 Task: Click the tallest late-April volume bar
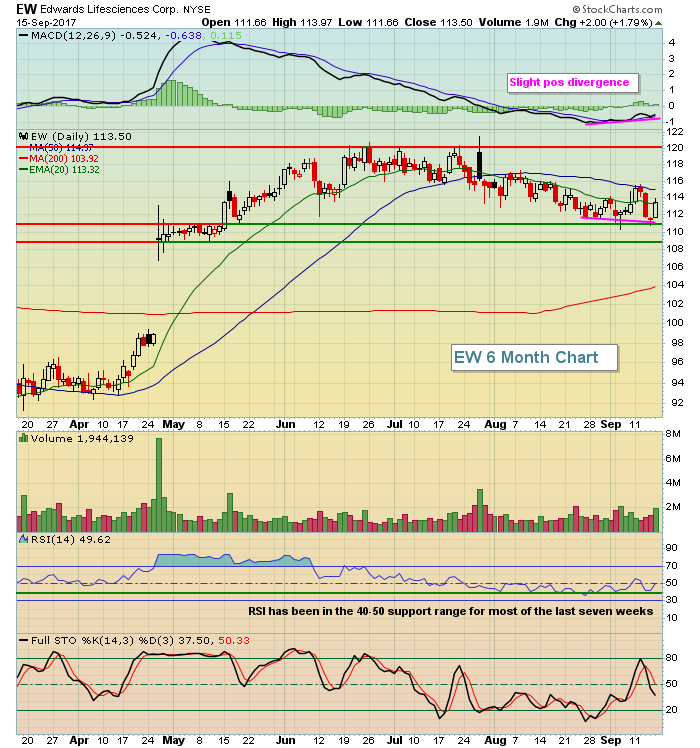(x=159, y=485)
